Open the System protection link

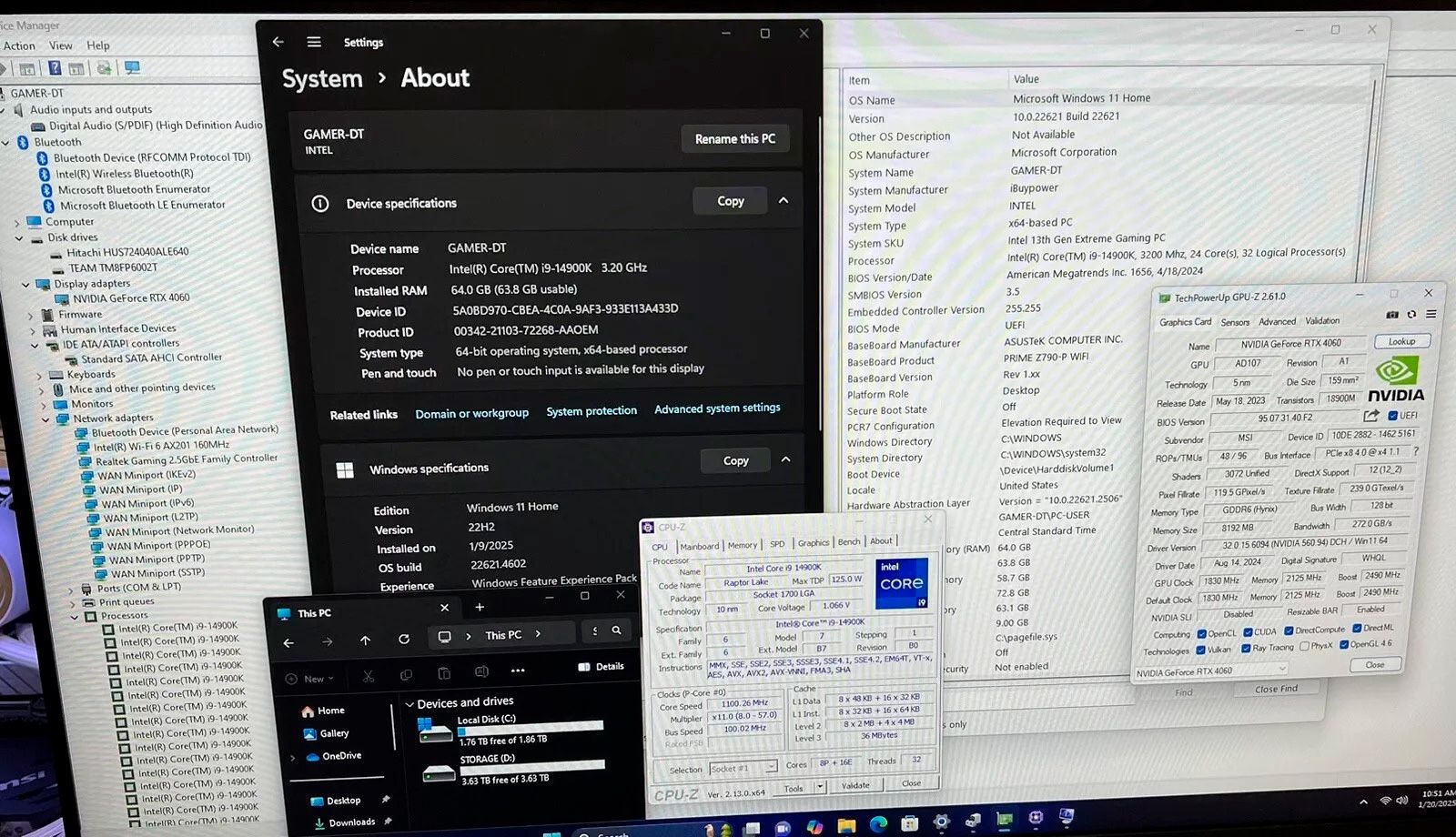click(x=591, y=411)
